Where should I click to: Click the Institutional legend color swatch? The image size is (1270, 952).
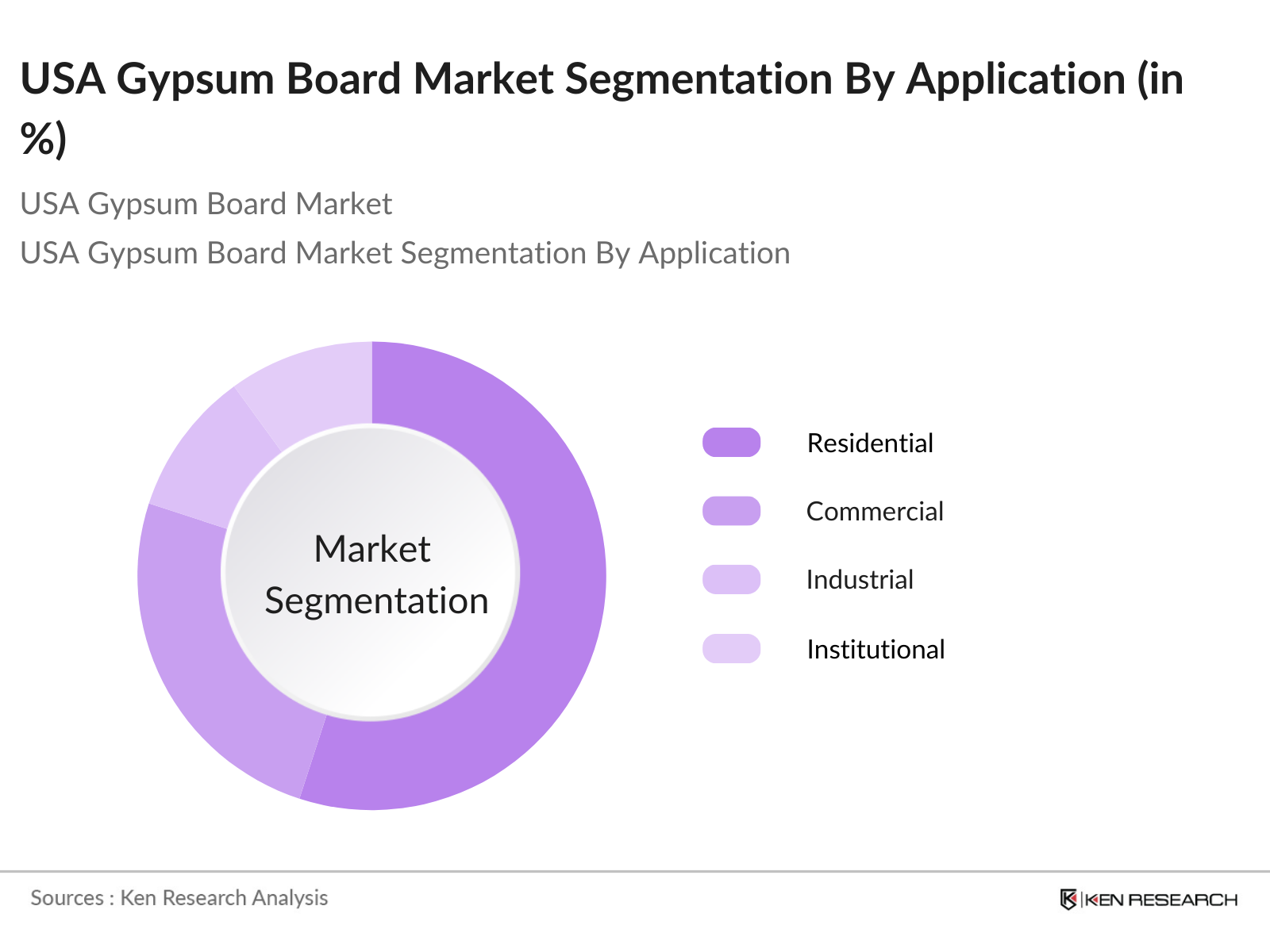click(x=731, y=649)
